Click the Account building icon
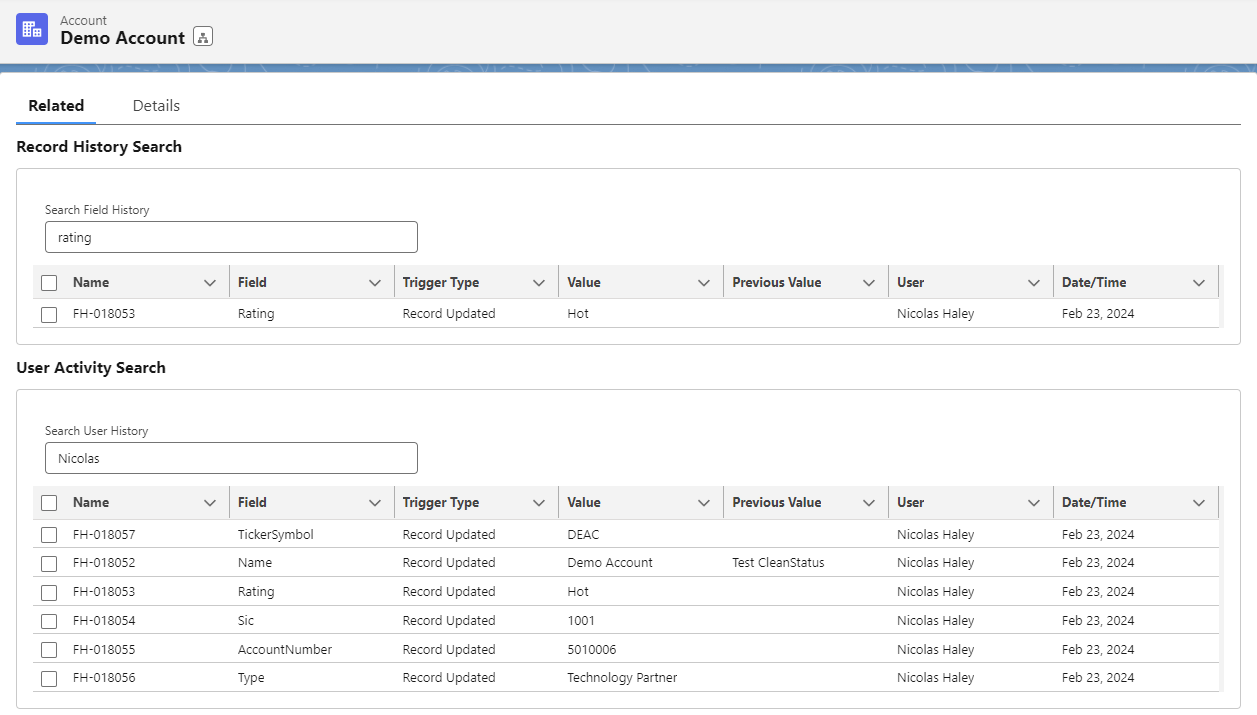The width and height of the screenshot is (1257, 715). (x=32, y=29)
